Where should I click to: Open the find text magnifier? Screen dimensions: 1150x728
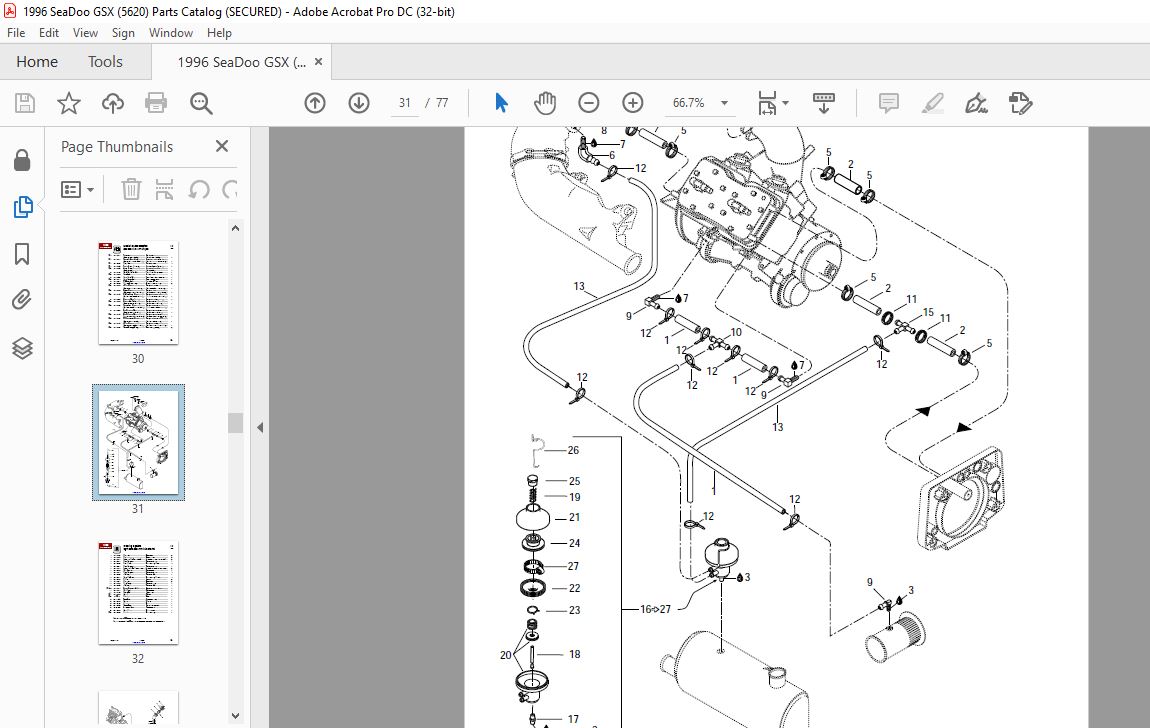(x=201, y=103)
